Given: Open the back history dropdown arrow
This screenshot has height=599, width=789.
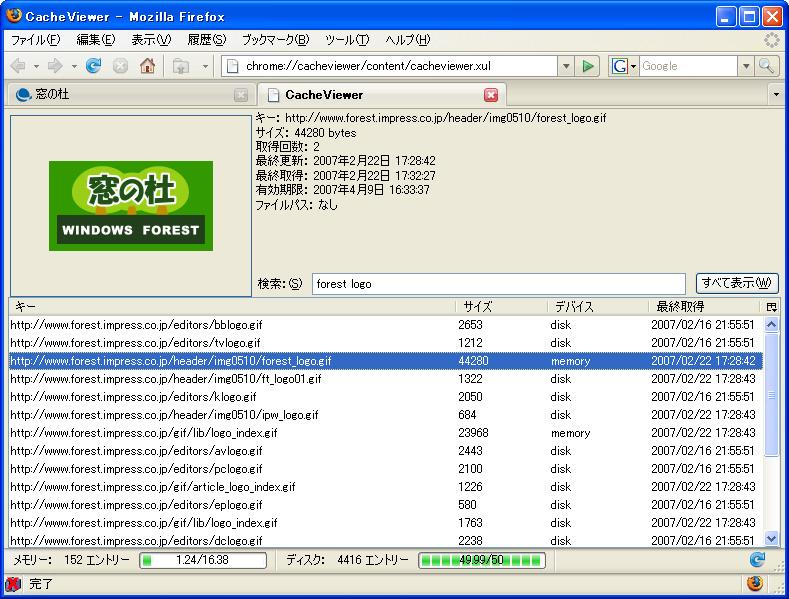Looking at the screenshot, I should point(36,66).
